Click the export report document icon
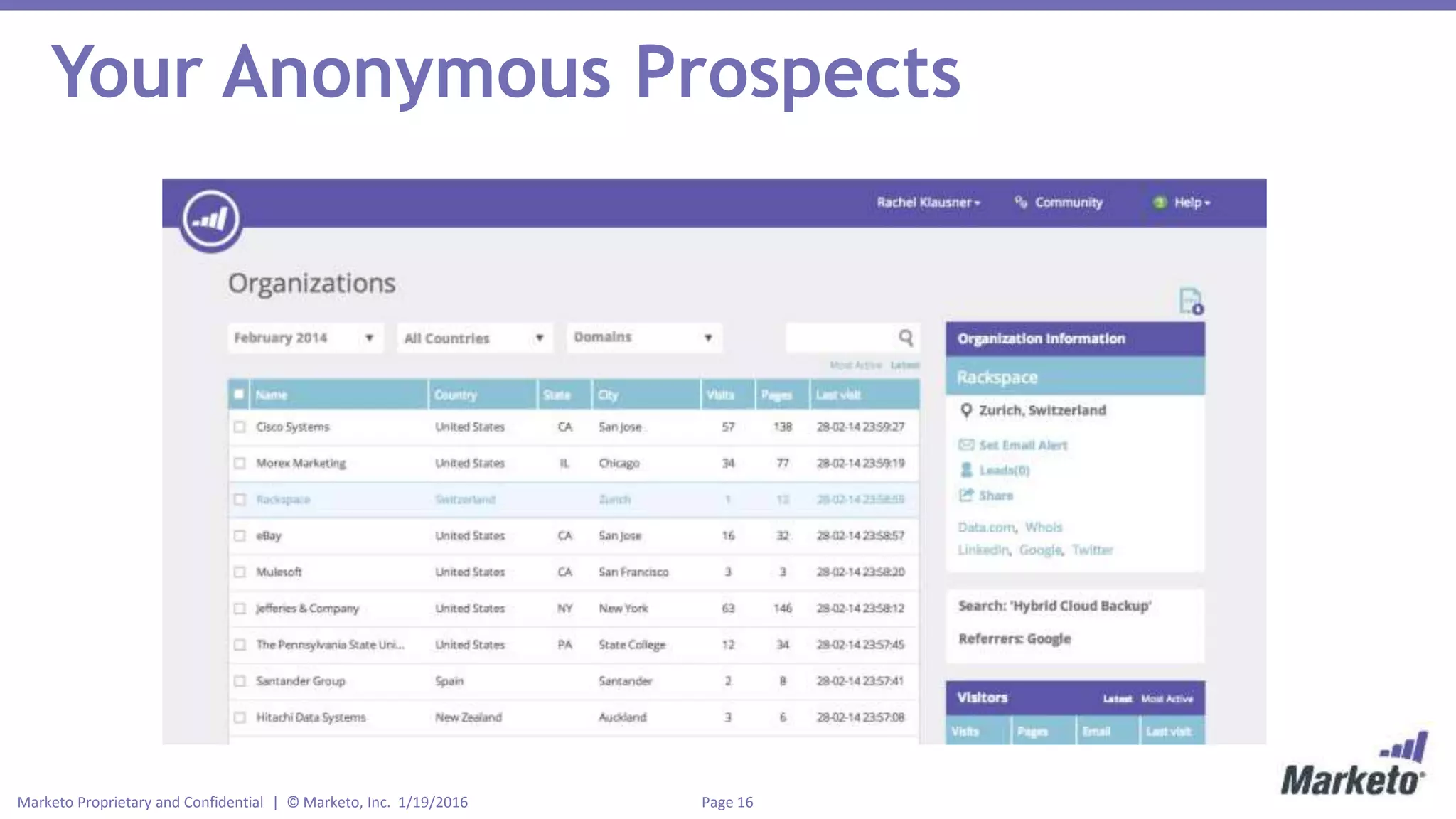Image resolution: width=1456 pixels, height=819 pixels. click(x=1191, y=301)
